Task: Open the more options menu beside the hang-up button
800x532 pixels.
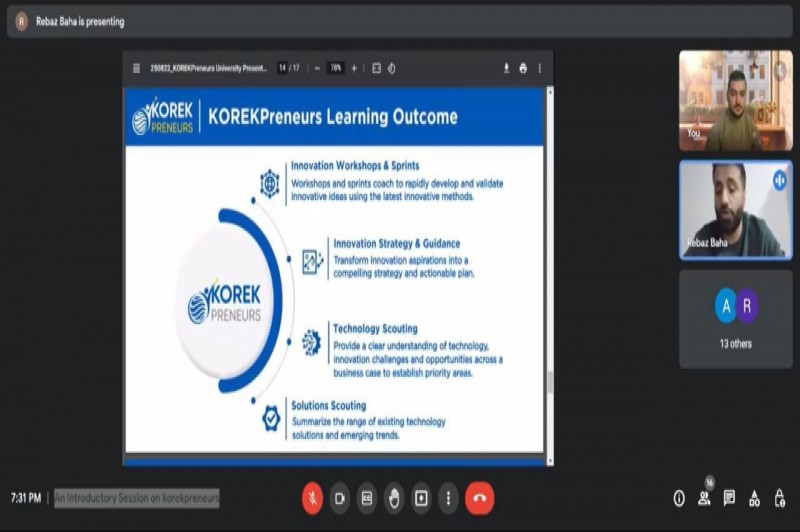Action: [448, 497]
